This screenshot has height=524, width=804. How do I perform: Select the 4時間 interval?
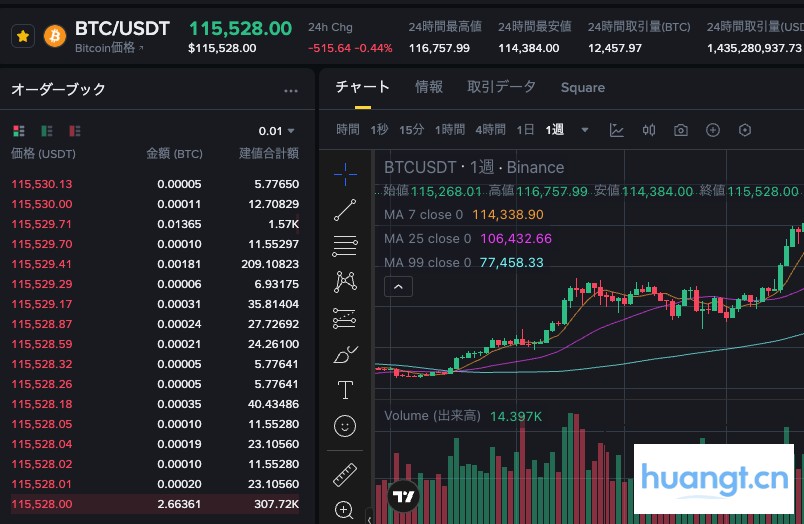click(x=490, y=130)
